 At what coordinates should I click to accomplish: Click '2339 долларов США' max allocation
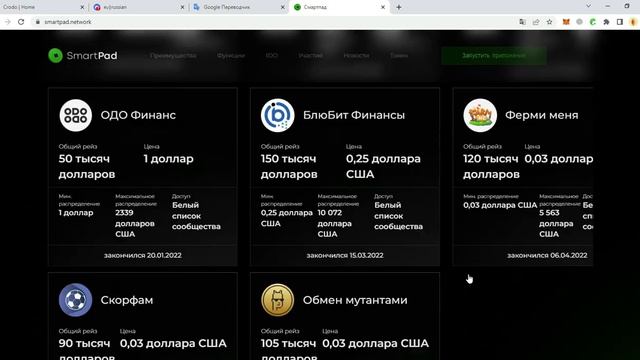click(x=135, y=224)
